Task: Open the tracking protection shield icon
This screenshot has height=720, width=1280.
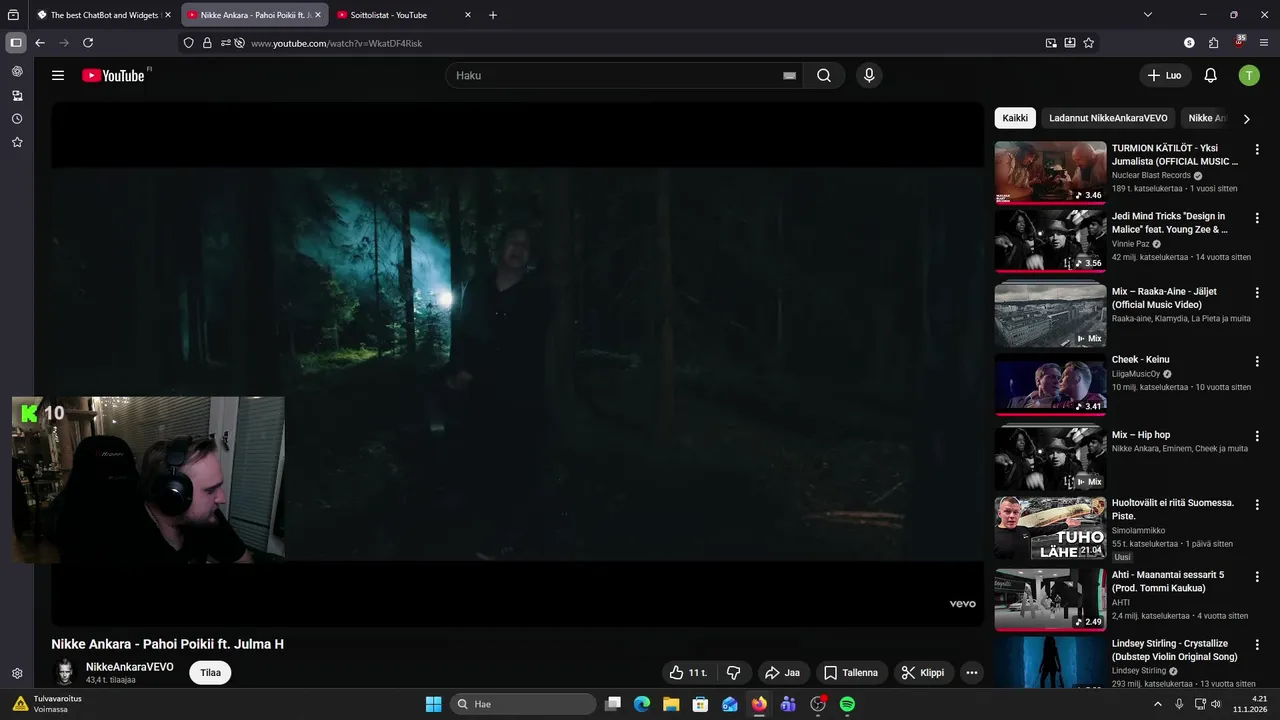Action: click(x=189, y=43)
